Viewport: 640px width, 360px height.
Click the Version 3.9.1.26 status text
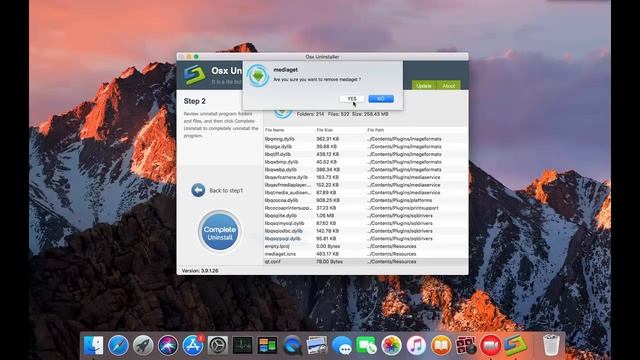[200, 271]
